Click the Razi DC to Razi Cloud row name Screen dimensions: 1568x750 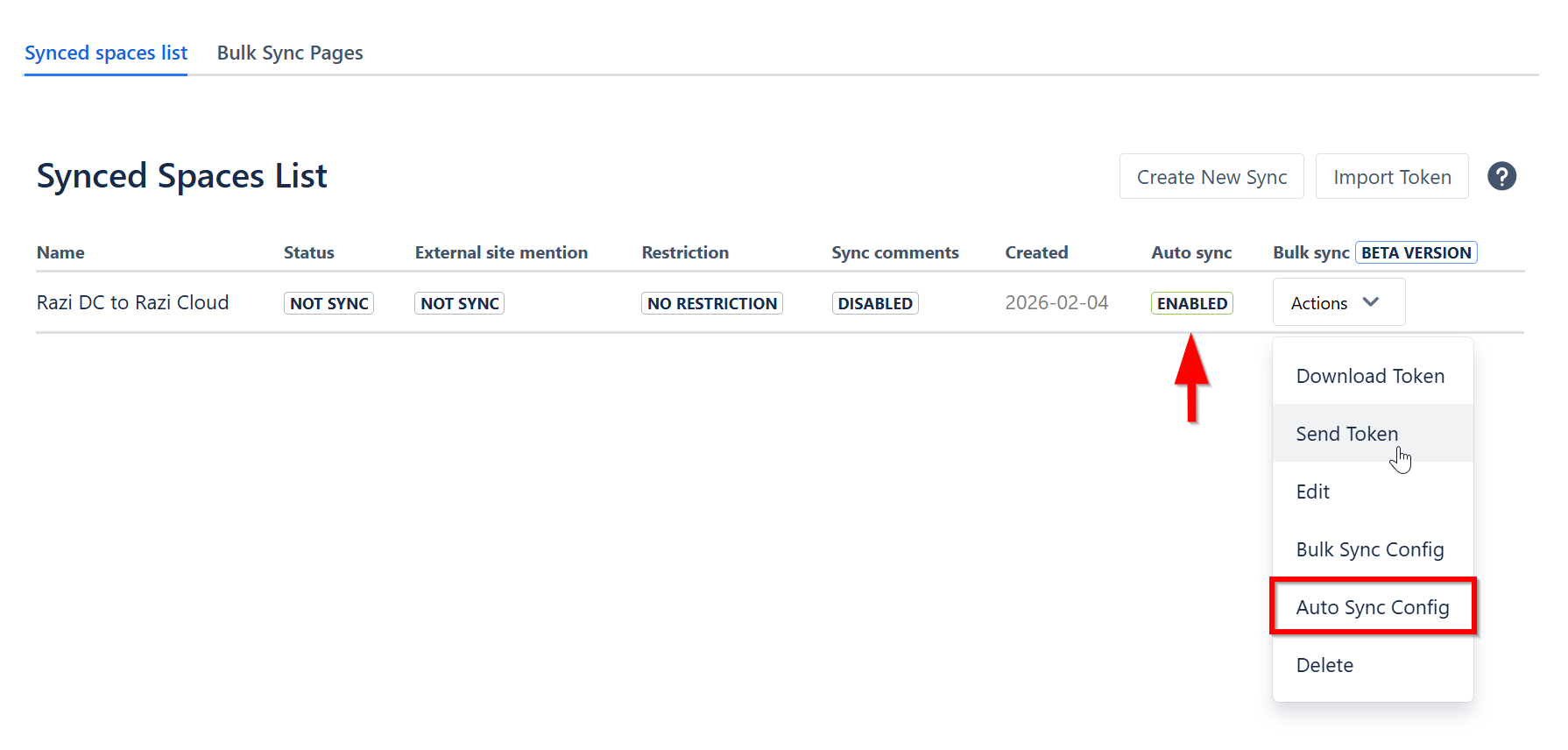(132, 302)
